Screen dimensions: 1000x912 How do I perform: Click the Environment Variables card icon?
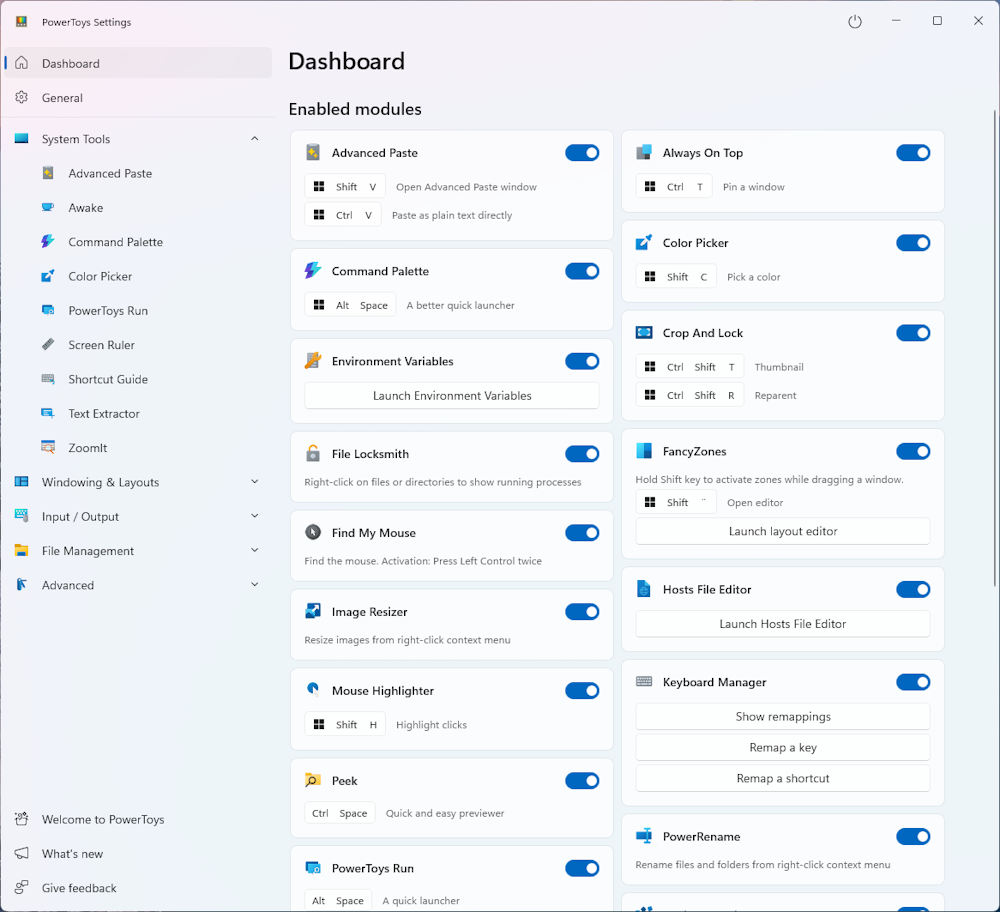pyautogui.click(x=312, y=361)
